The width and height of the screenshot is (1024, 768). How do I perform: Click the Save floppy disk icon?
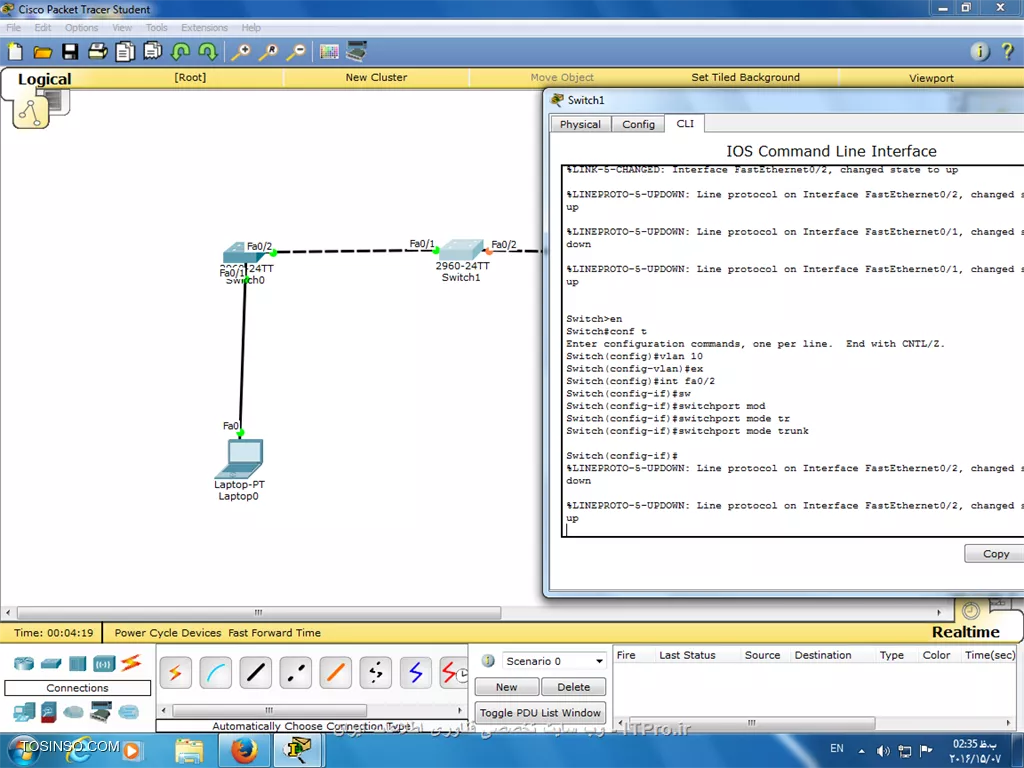pos(70,52)
